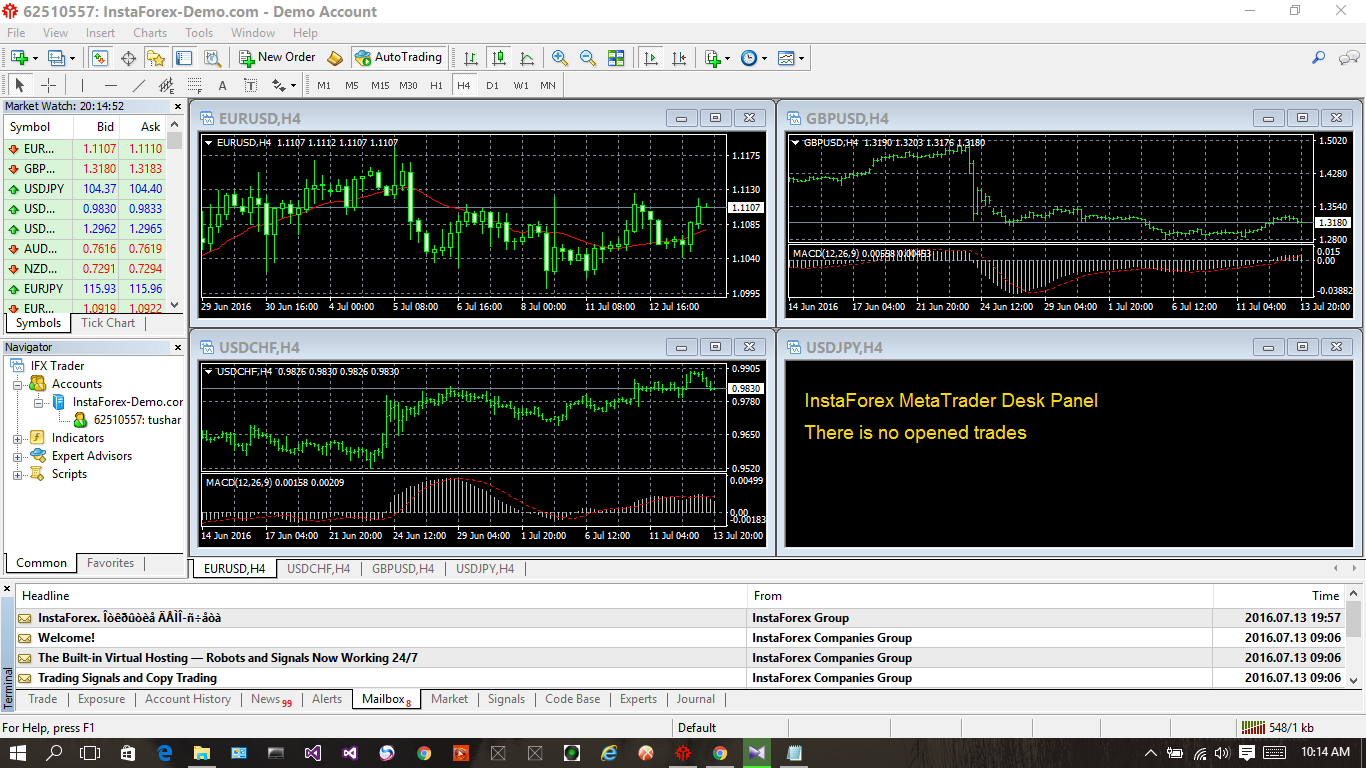Switch to the Favorites tab in Navigator

tap(110, 563)
